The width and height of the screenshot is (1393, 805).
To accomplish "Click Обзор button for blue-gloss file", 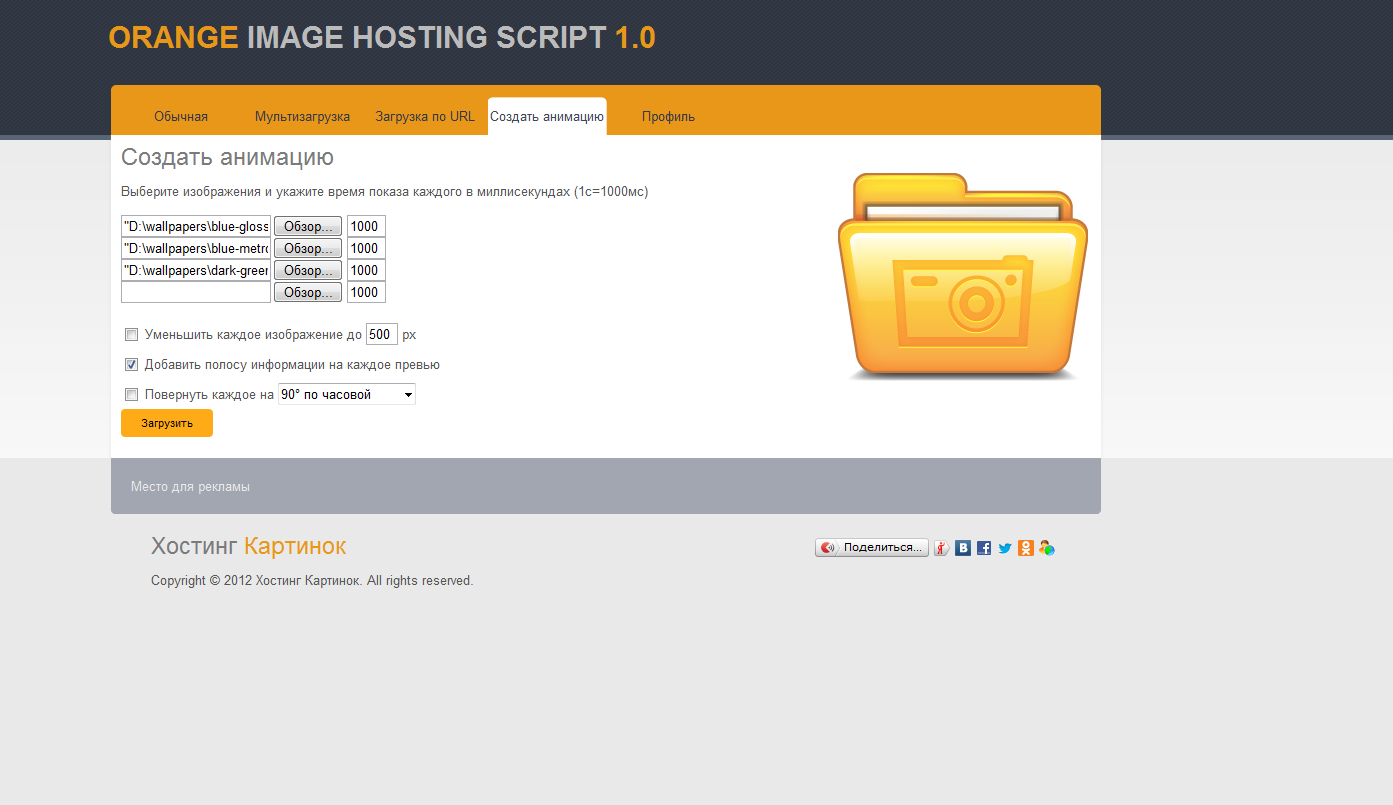I will (x=308, y=226).
